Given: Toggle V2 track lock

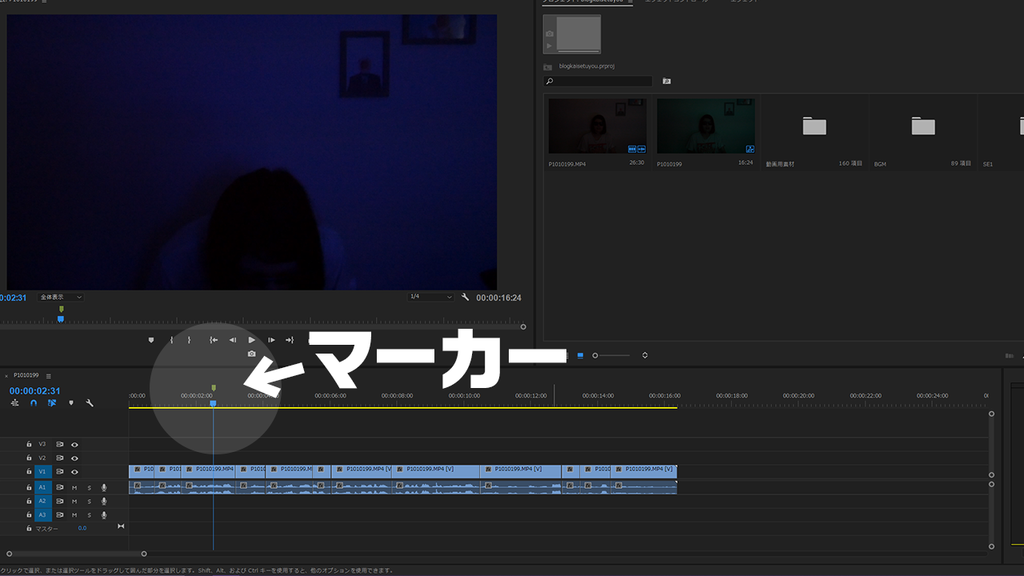Looking at the screenshot, I should pos(29,458).
